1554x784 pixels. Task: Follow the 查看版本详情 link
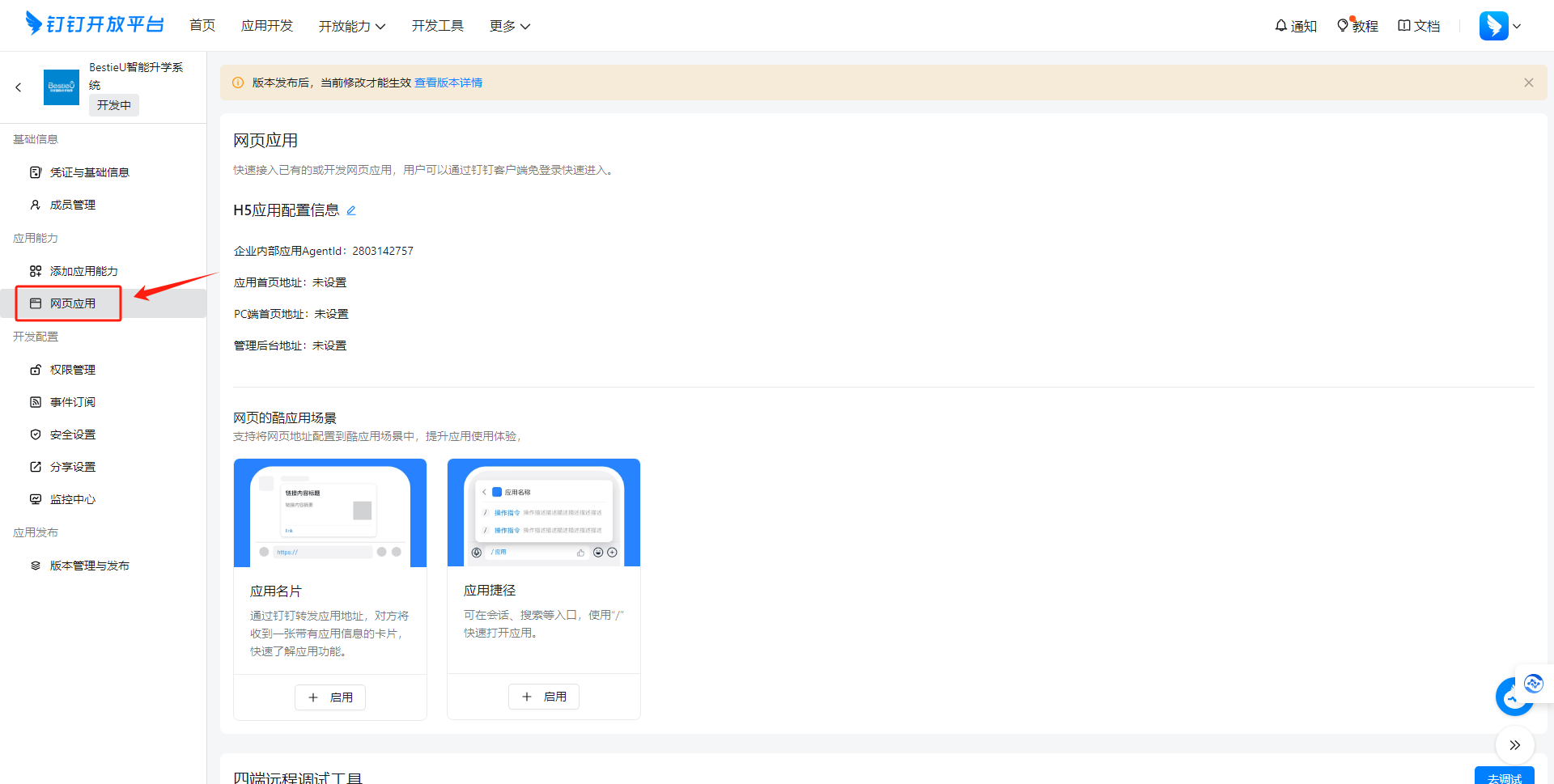pyautogui.click(x=448, y=83)
